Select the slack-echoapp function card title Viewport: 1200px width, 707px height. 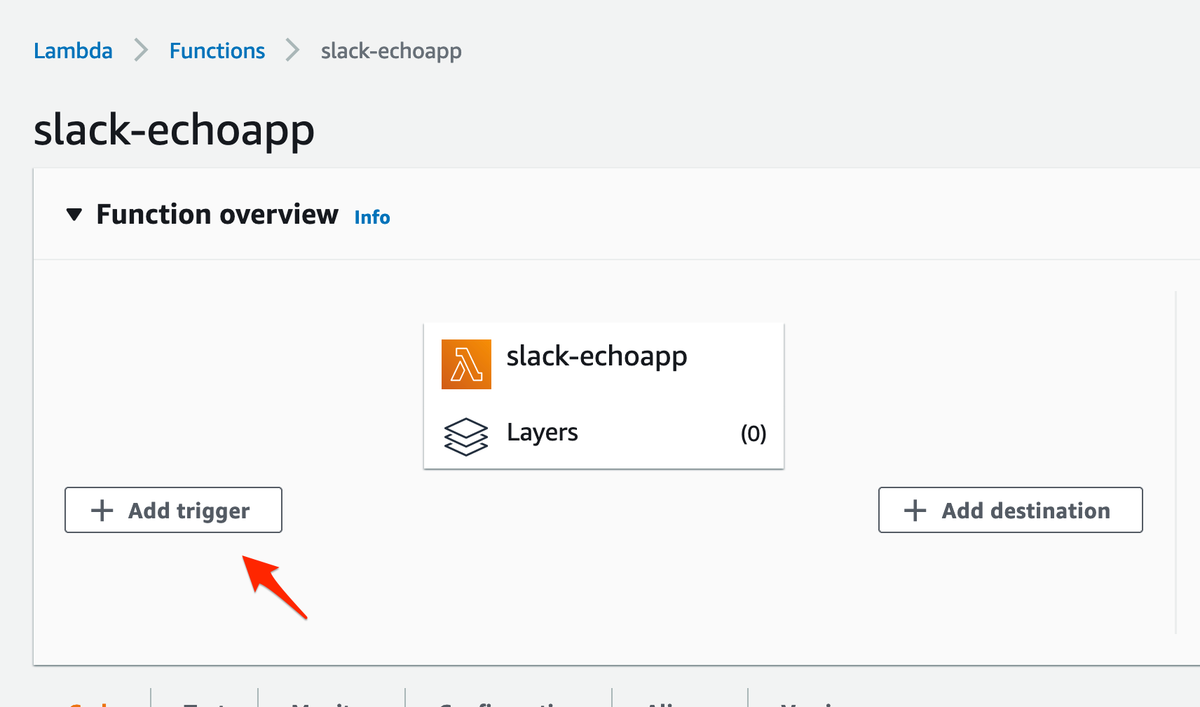click(597, 356)
